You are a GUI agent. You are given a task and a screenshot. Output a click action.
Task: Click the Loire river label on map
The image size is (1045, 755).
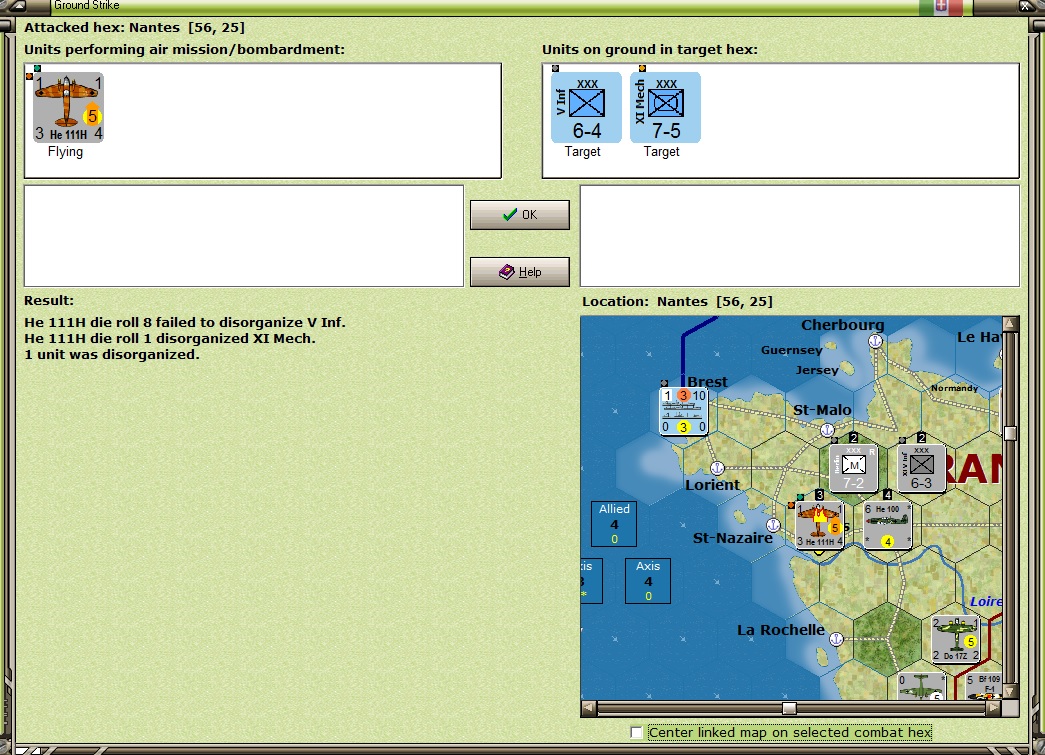point(986,601)
